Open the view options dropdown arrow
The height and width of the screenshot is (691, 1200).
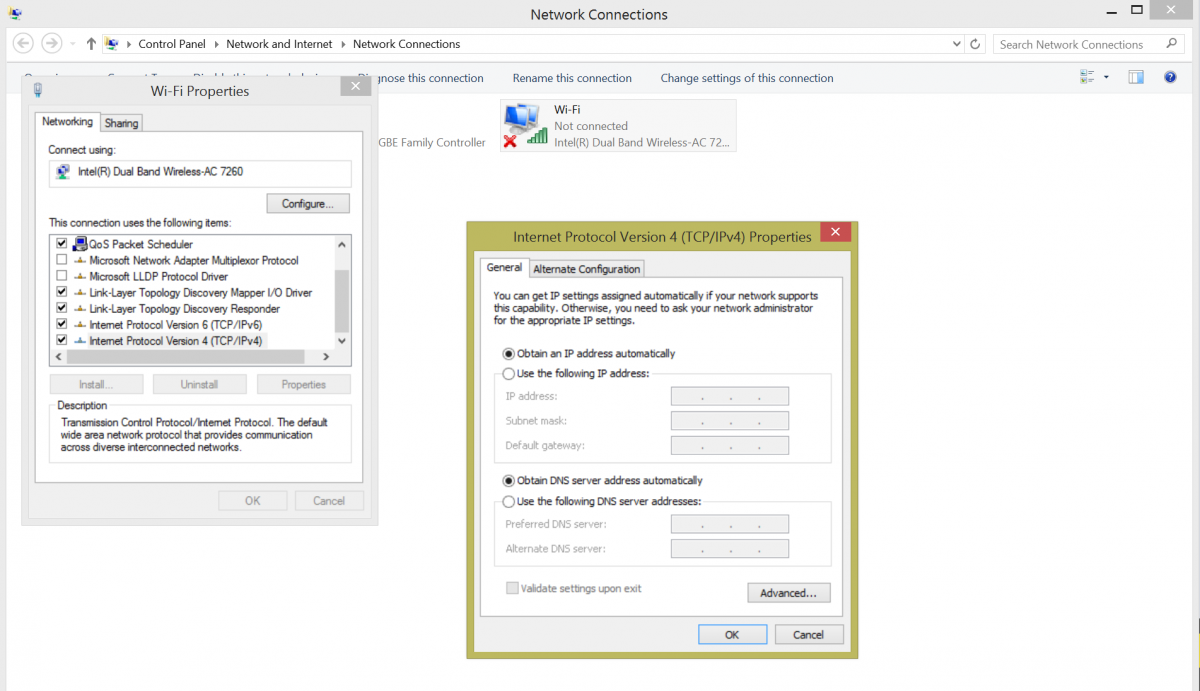[x=1106, y=77]
